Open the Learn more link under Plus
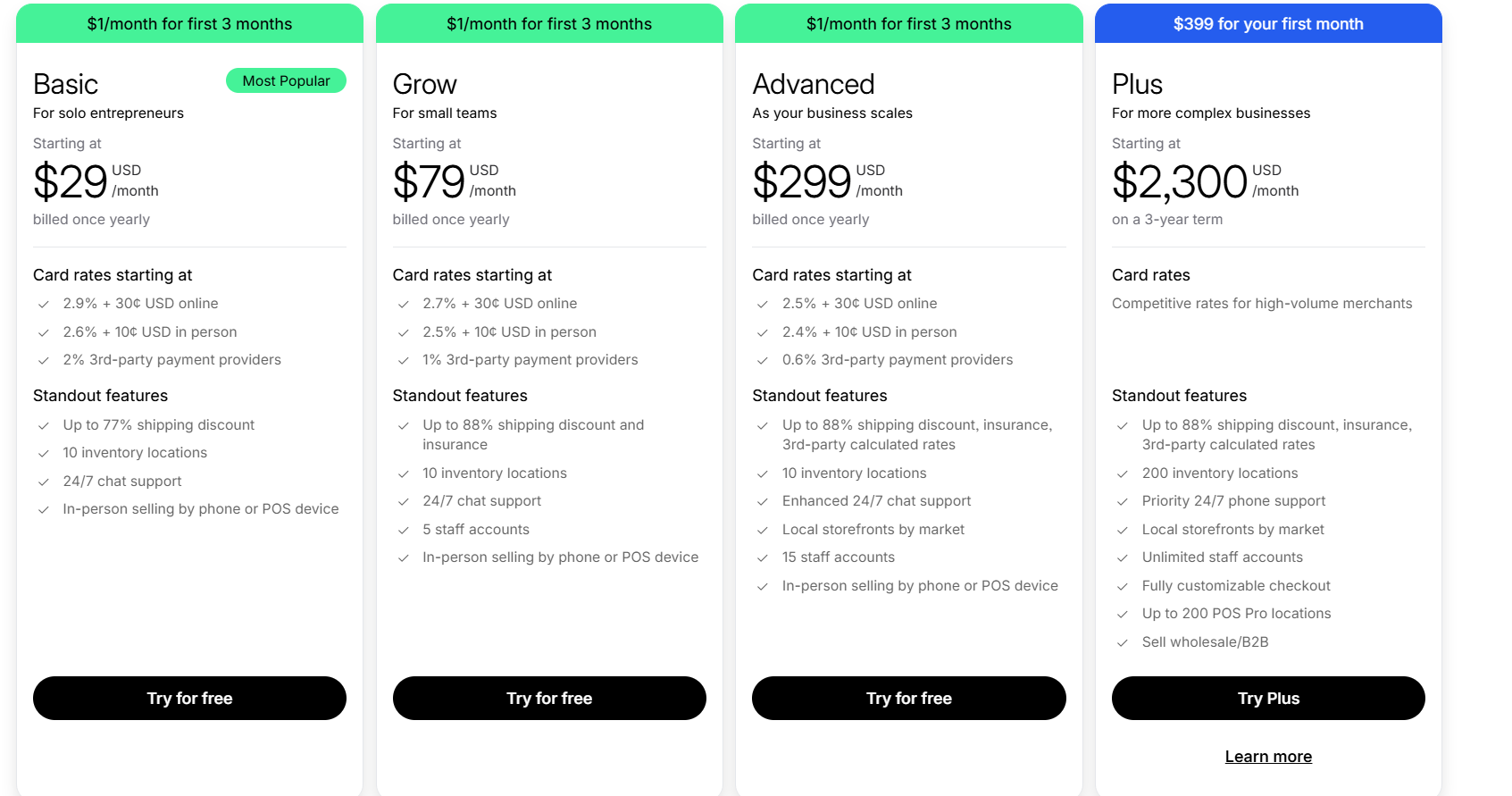This screenshot has width=1512, height=796. click(x=1268, y=757)
